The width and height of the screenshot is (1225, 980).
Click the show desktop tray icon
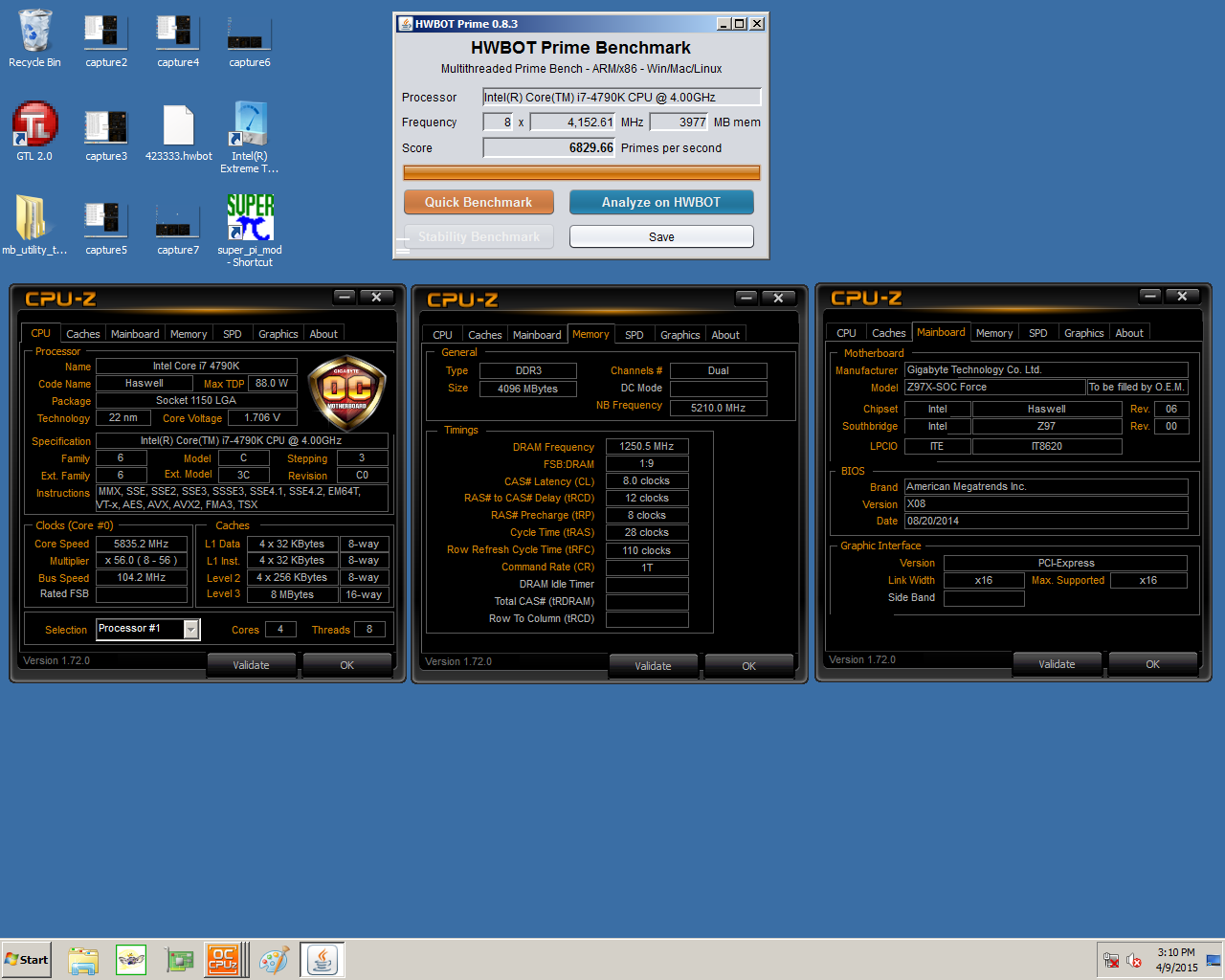coord(1214,960)
